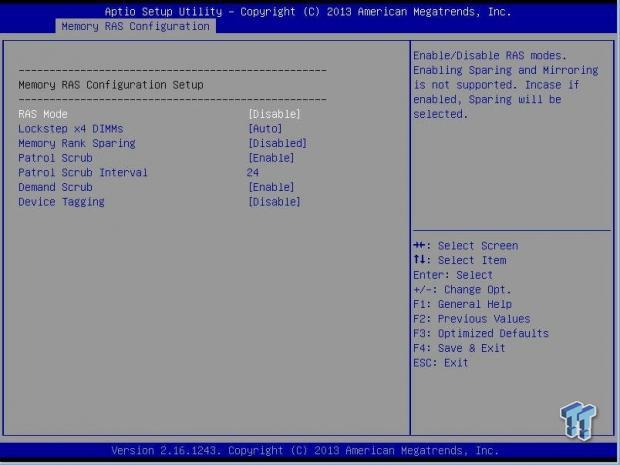Open Device Tagging [Disable] option
The height and width of the screenshot is (465, 620).
click(x=274, y=202)
